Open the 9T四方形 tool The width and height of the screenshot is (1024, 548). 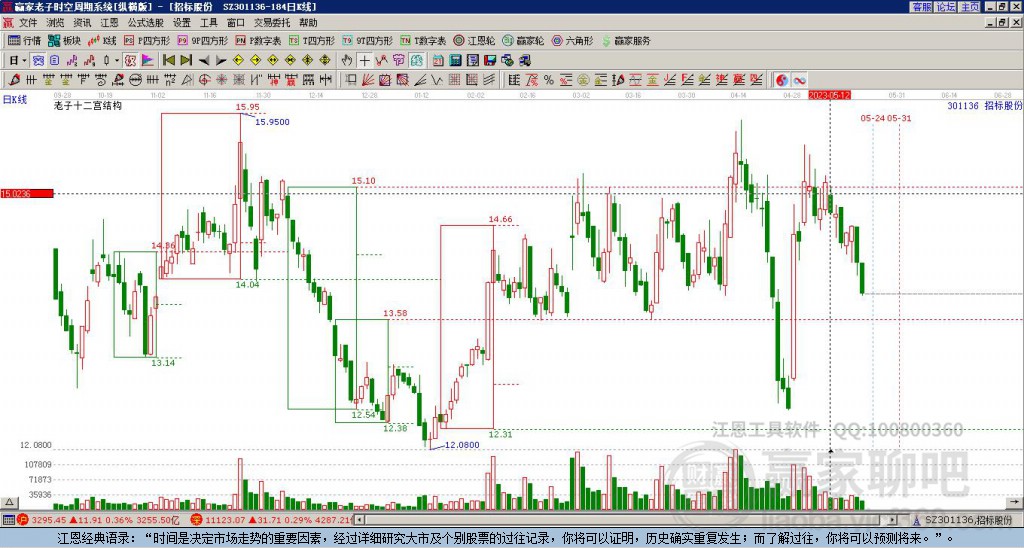367,40
